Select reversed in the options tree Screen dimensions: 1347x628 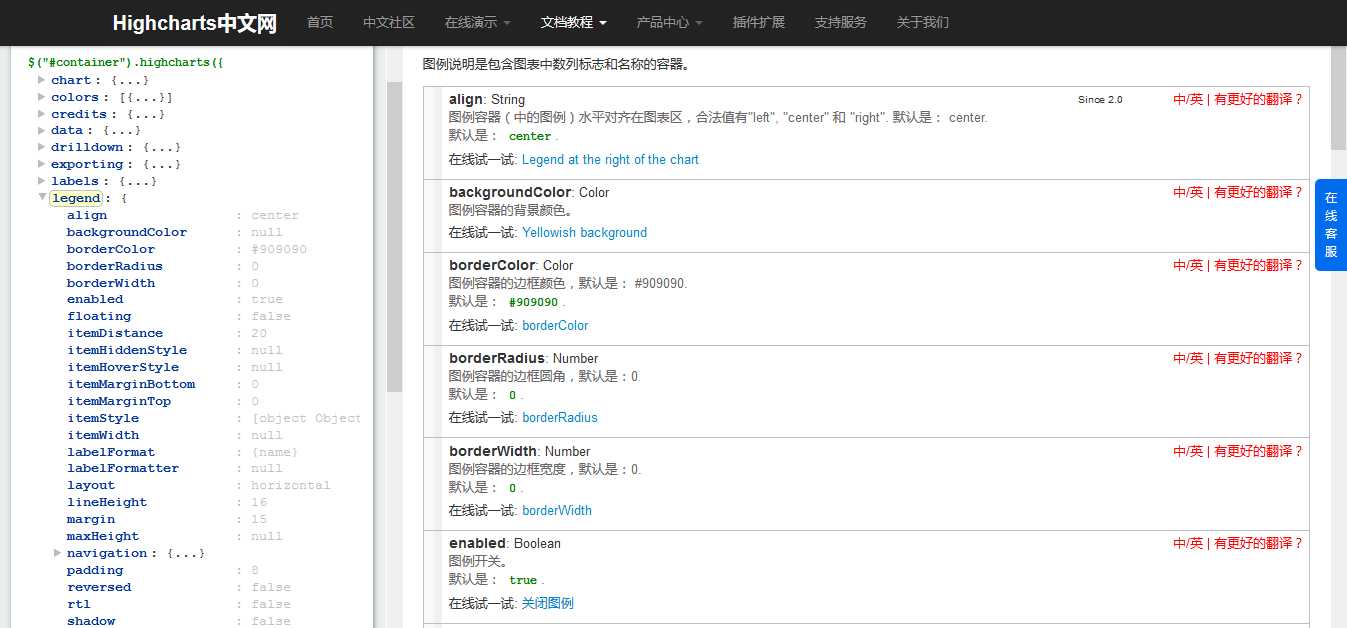pyautogui.click(x=99, y=587)
